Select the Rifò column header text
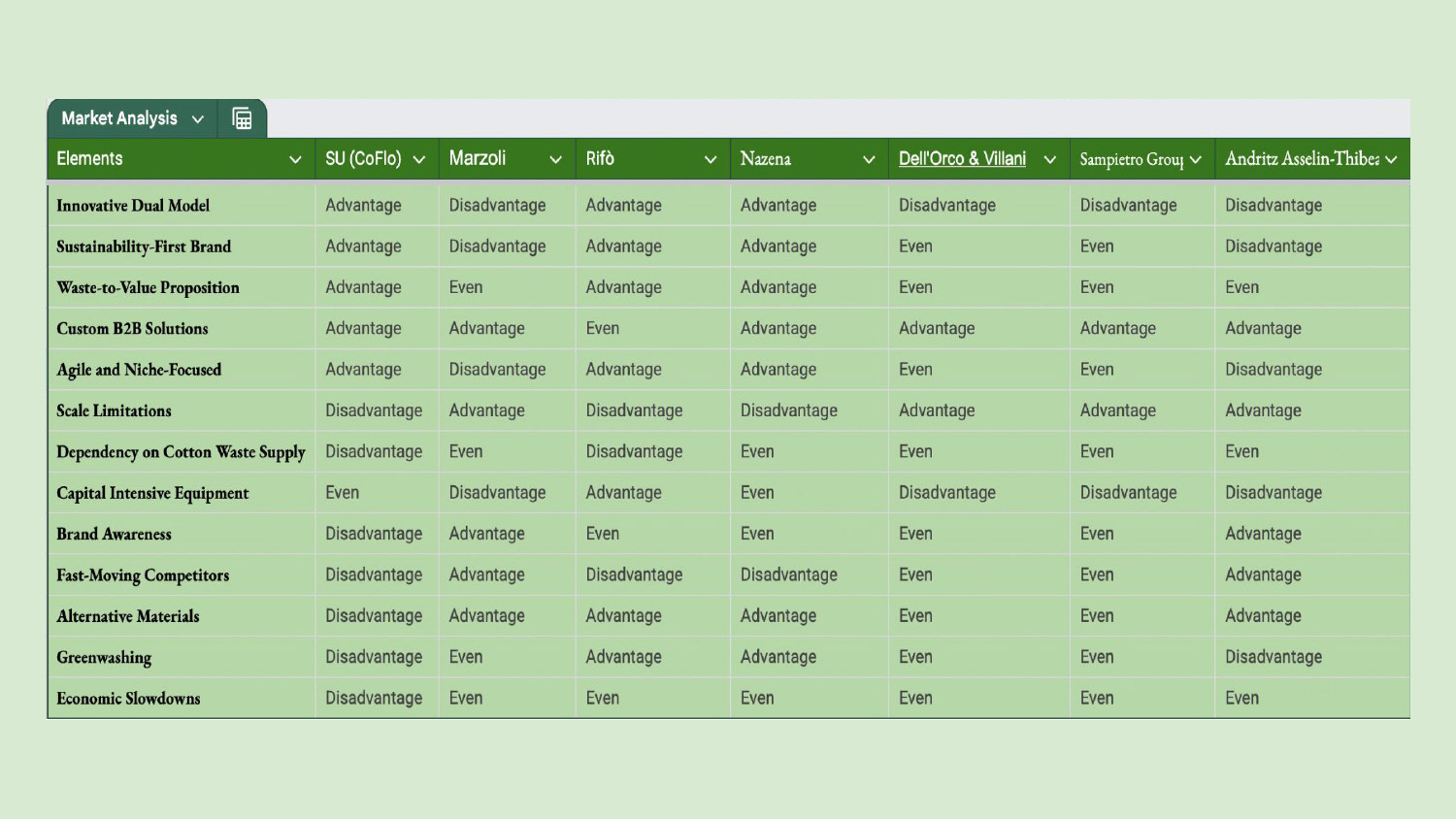 [600, 158]
